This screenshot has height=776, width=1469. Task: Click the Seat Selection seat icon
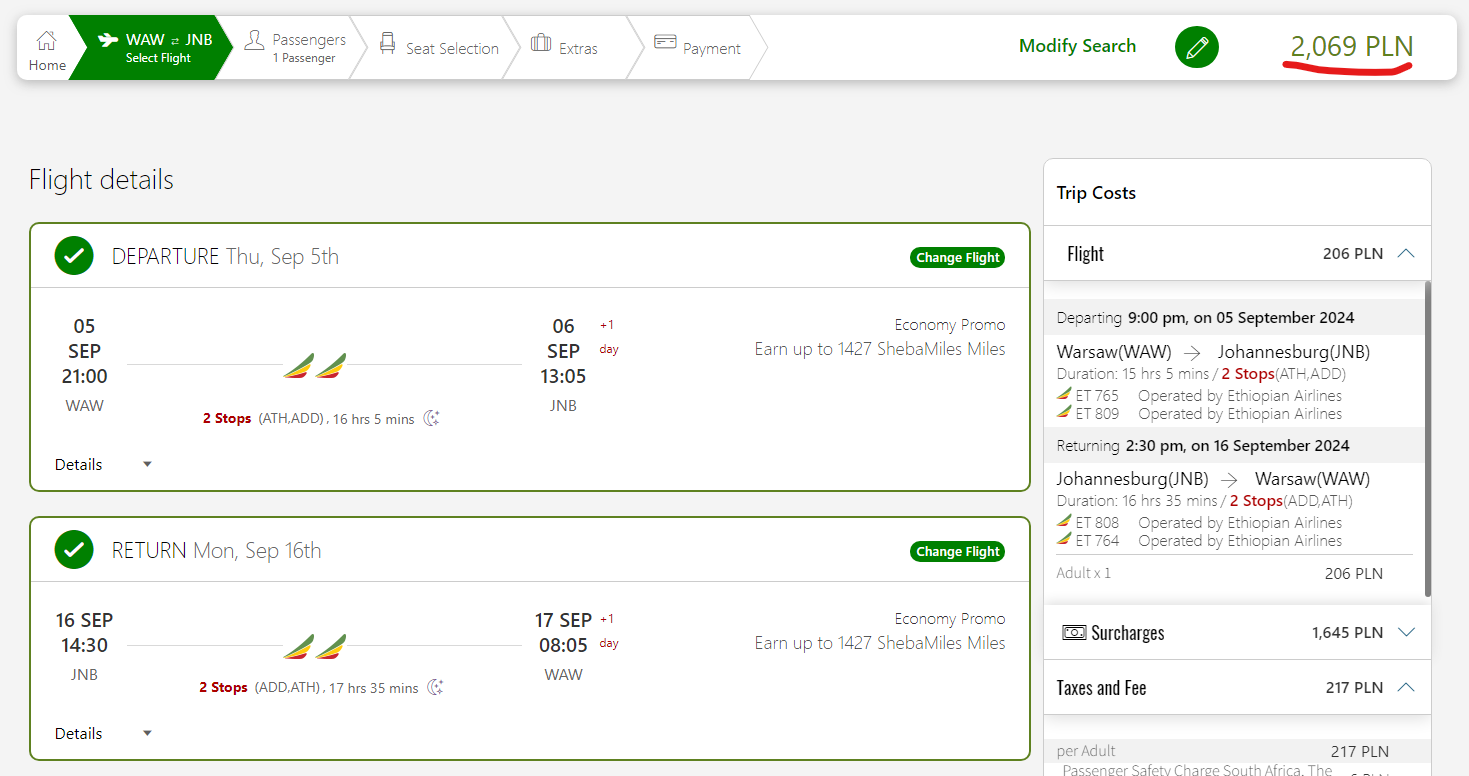coord(387,43)
